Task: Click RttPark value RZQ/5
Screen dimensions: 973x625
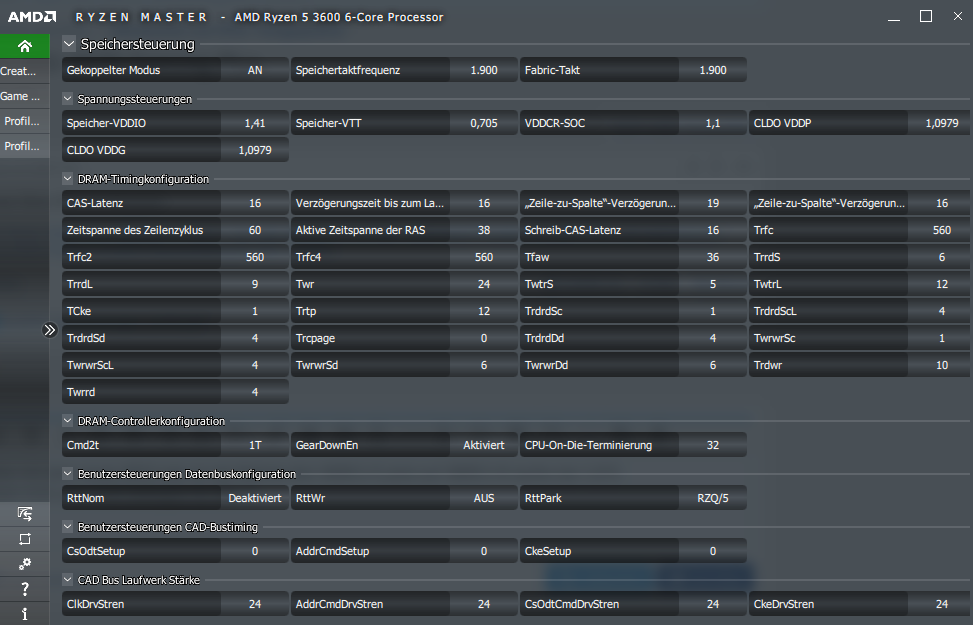Action: click(712, 498)
